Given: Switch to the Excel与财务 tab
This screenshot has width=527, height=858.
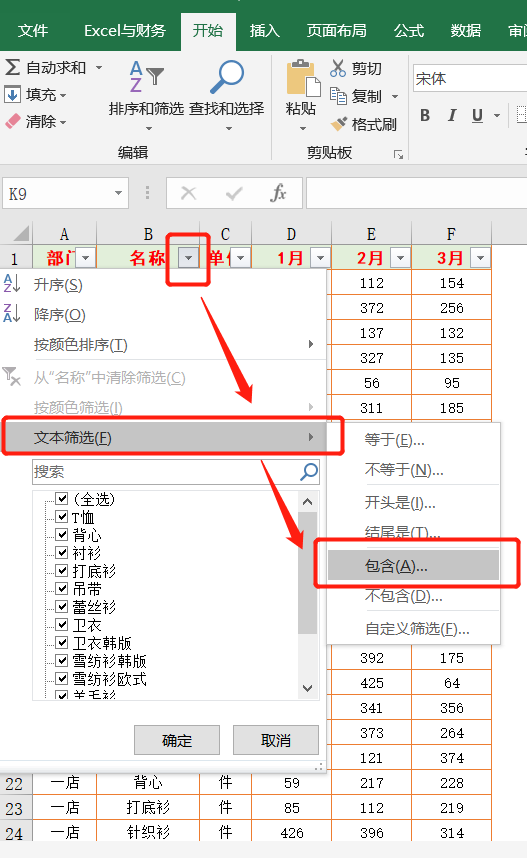Looking at the screenshot, I should point(125,31).
